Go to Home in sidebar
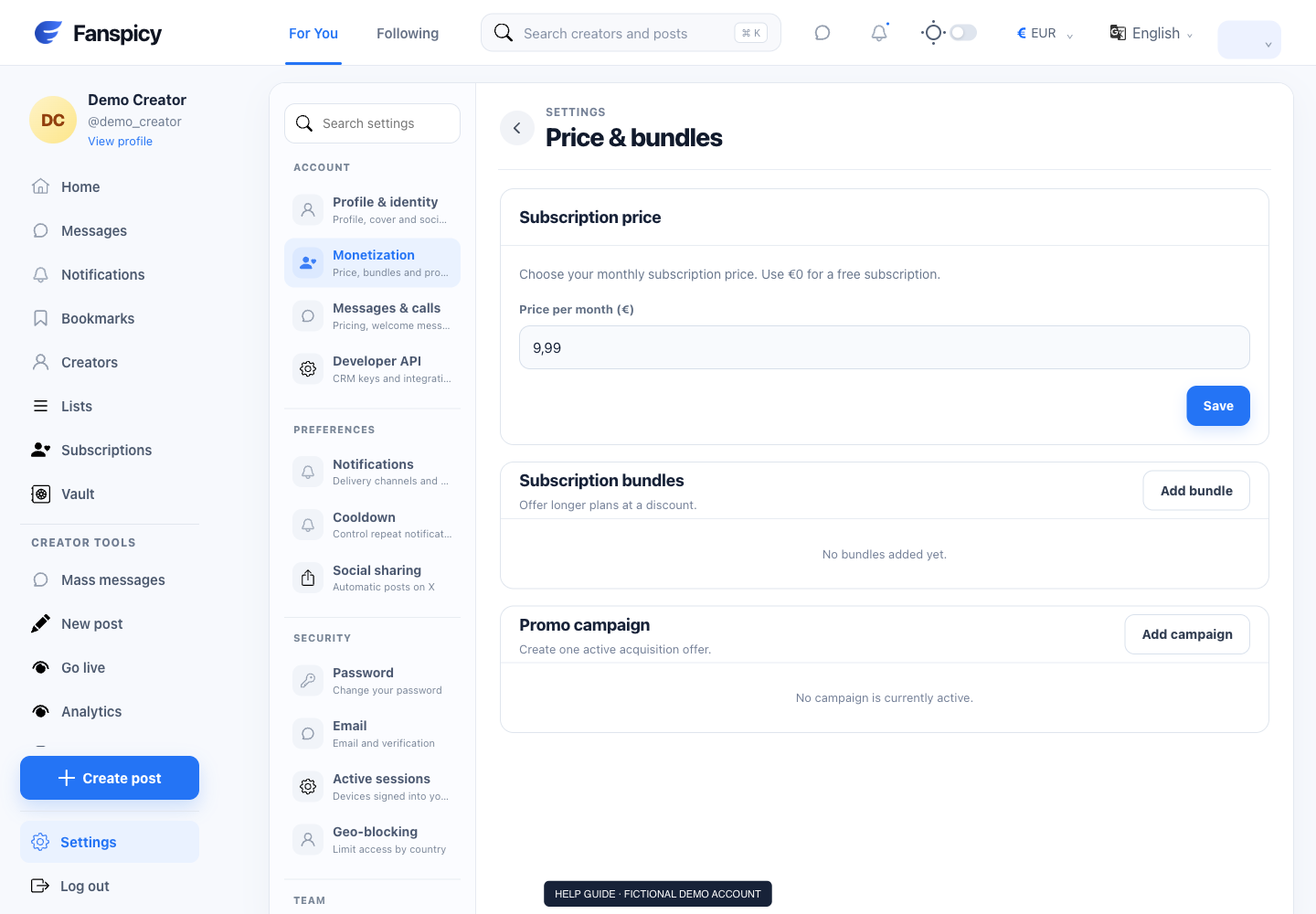Viewport: 1316px width, 914px height. coord(110,186)
